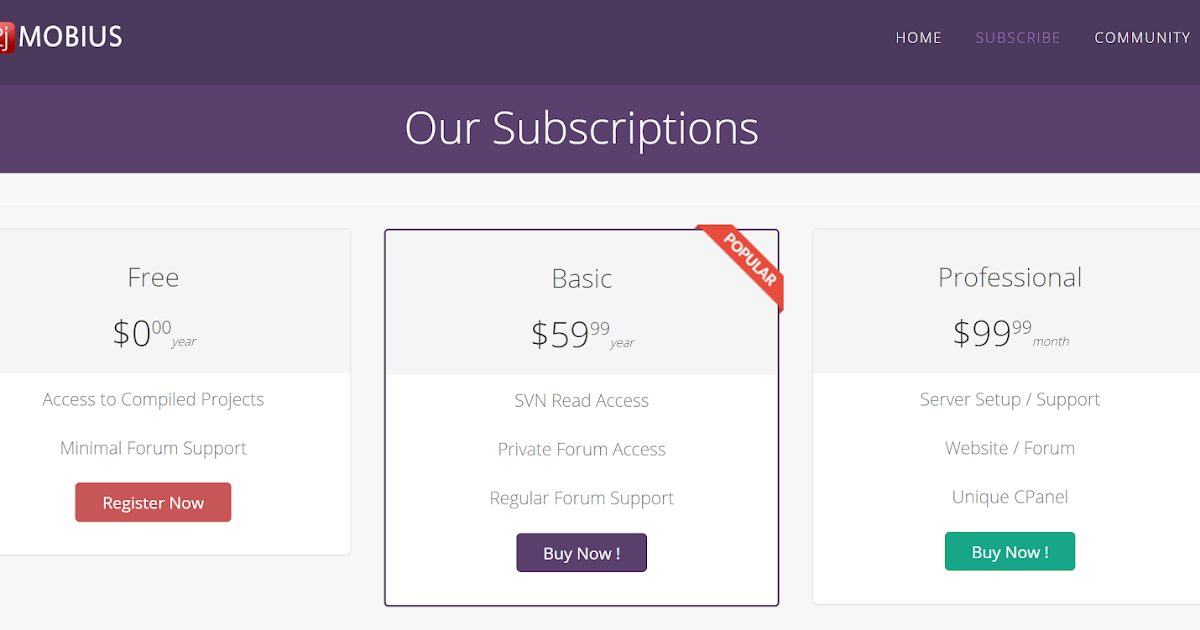Select the Basic plan title
Image resolution: width=1200 pixels, height=630 pixels.
581,278
